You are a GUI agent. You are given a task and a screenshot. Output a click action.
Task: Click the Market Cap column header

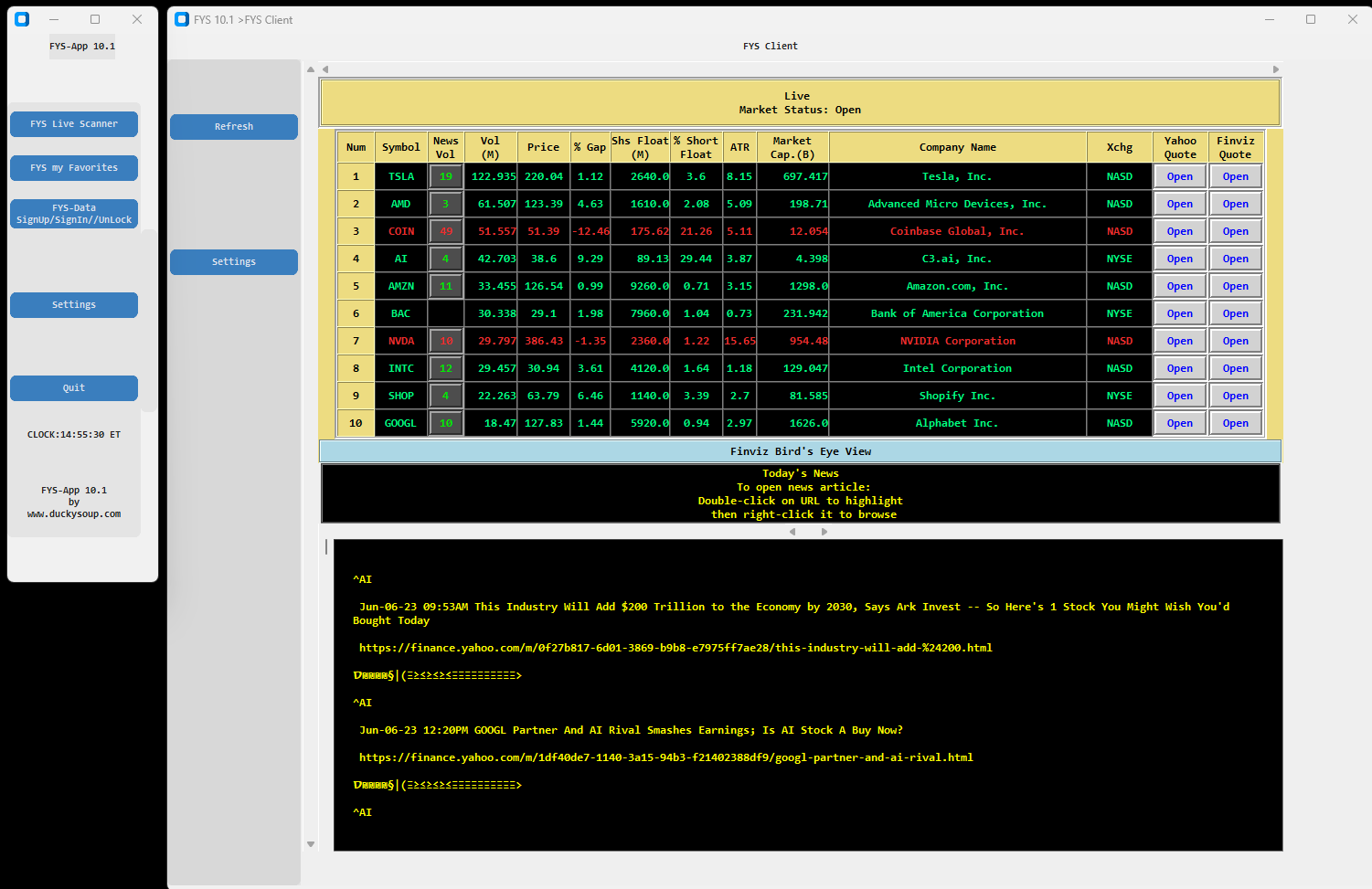coord(792,147)
